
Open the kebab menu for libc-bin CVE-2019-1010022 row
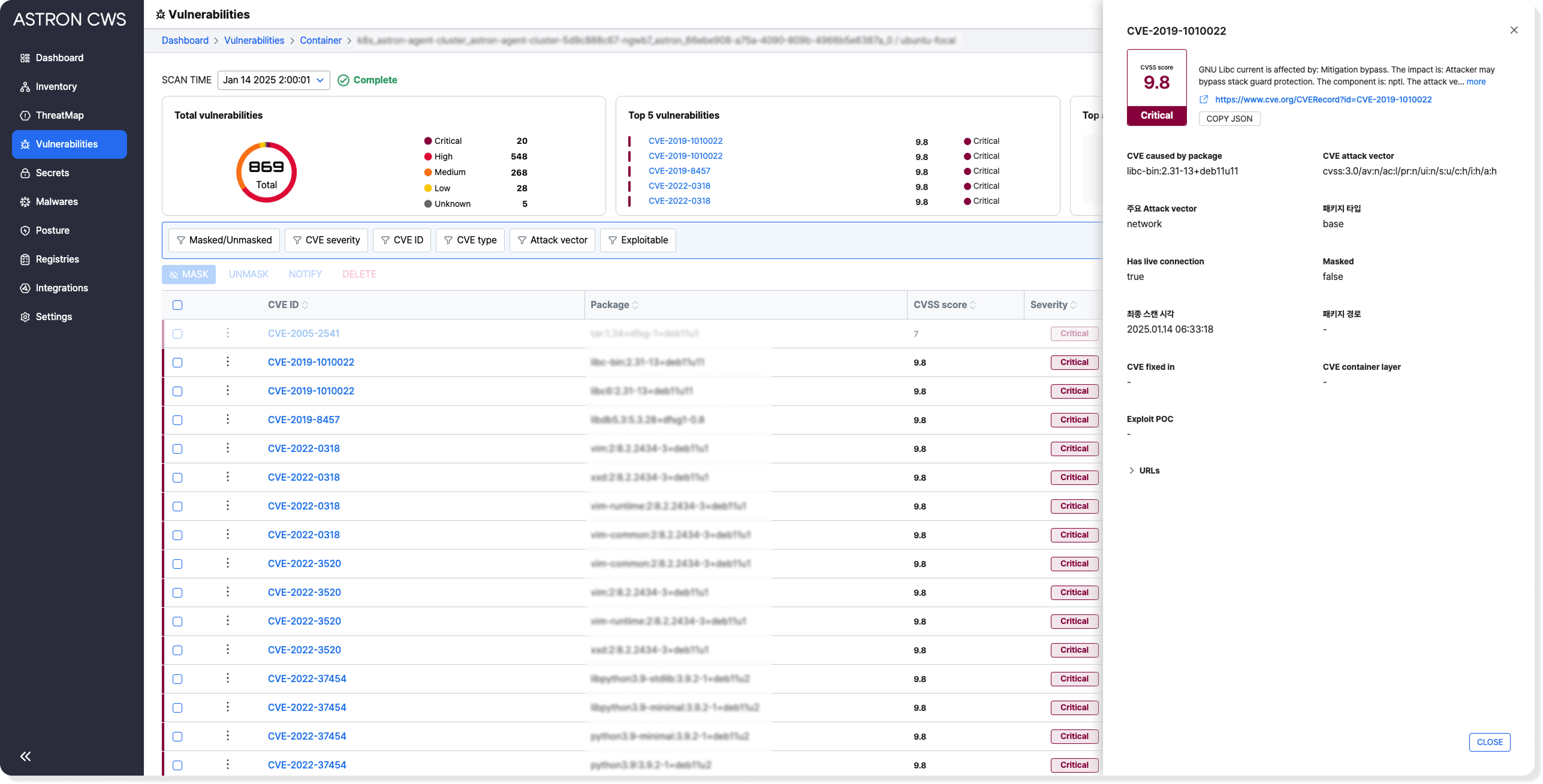pyautogui.click(x=228, y=362)
